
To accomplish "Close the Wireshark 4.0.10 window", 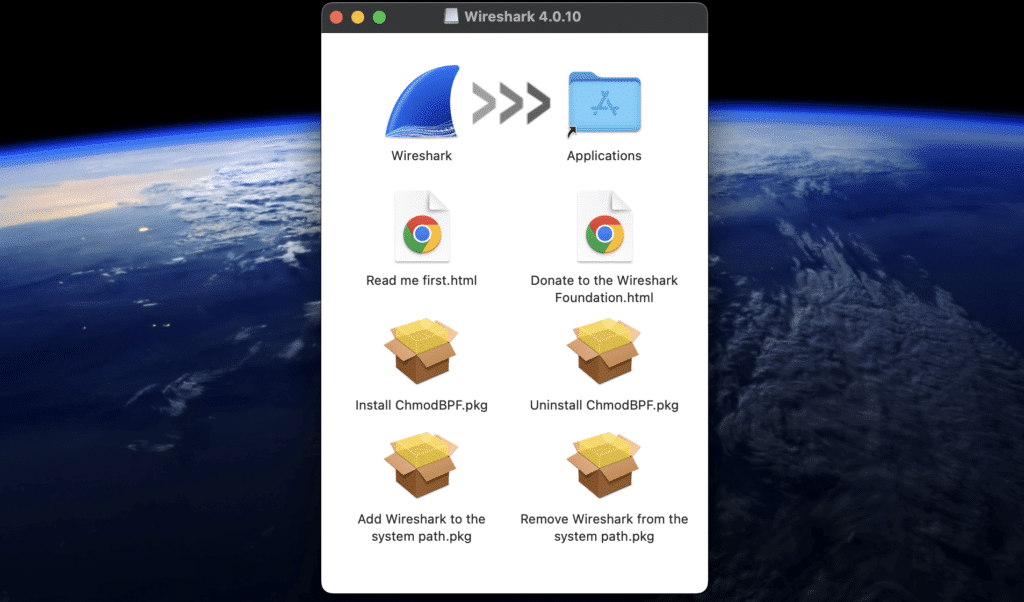I will (336, 17).
